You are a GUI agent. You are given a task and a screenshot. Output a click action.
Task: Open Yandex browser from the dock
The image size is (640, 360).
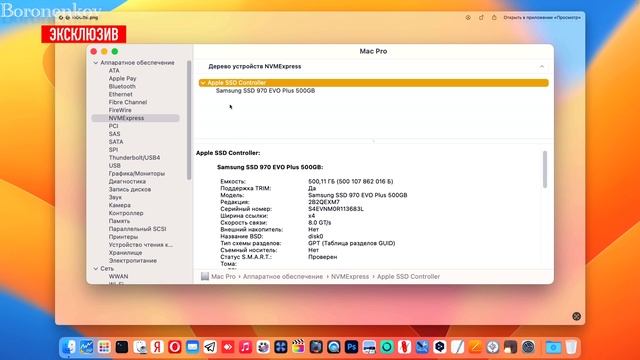point(157,347)
